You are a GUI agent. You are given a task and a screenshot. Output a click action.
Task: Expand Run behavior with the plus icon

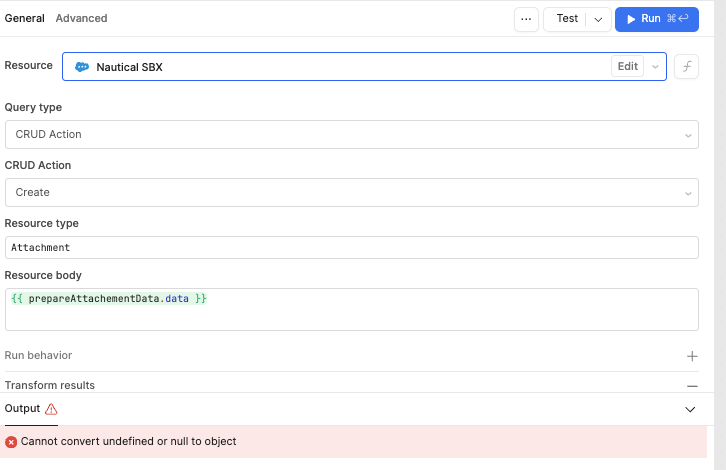point(691,356)
